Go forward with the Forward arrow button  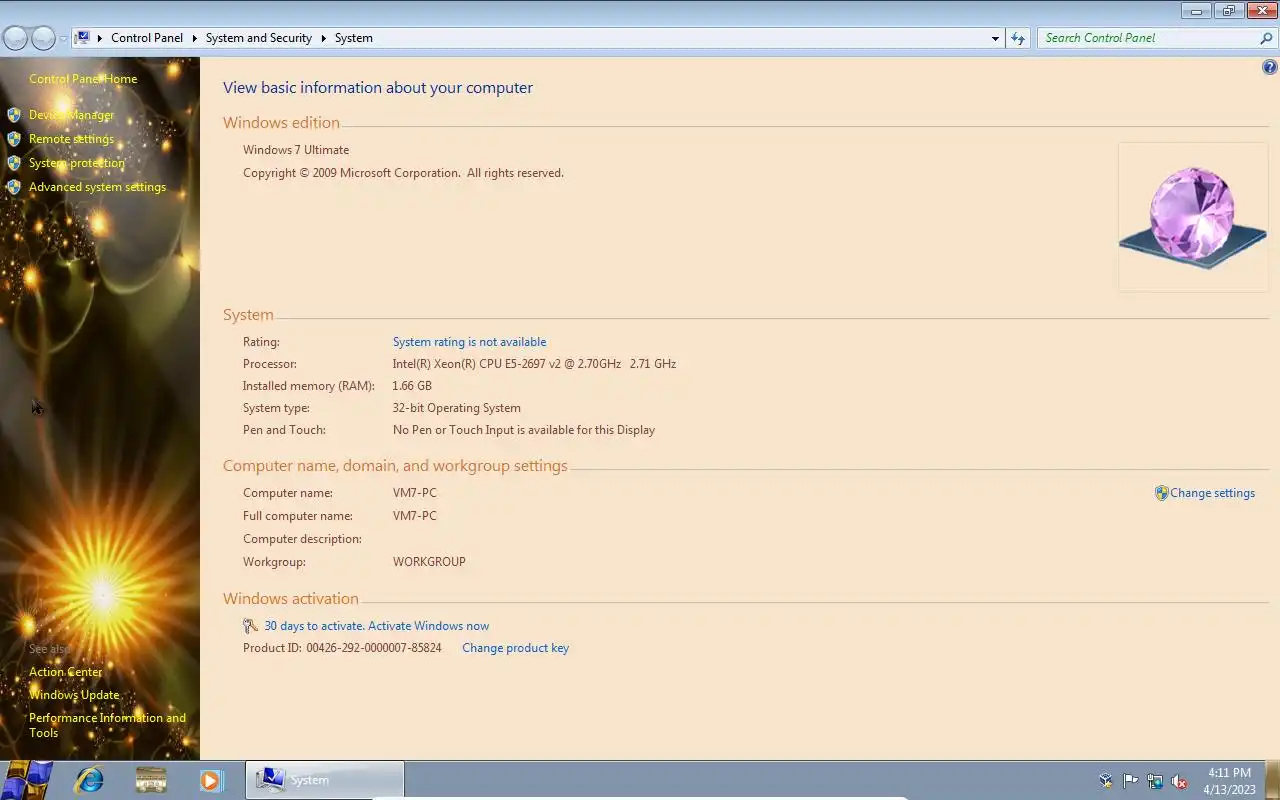pos(43,38)
